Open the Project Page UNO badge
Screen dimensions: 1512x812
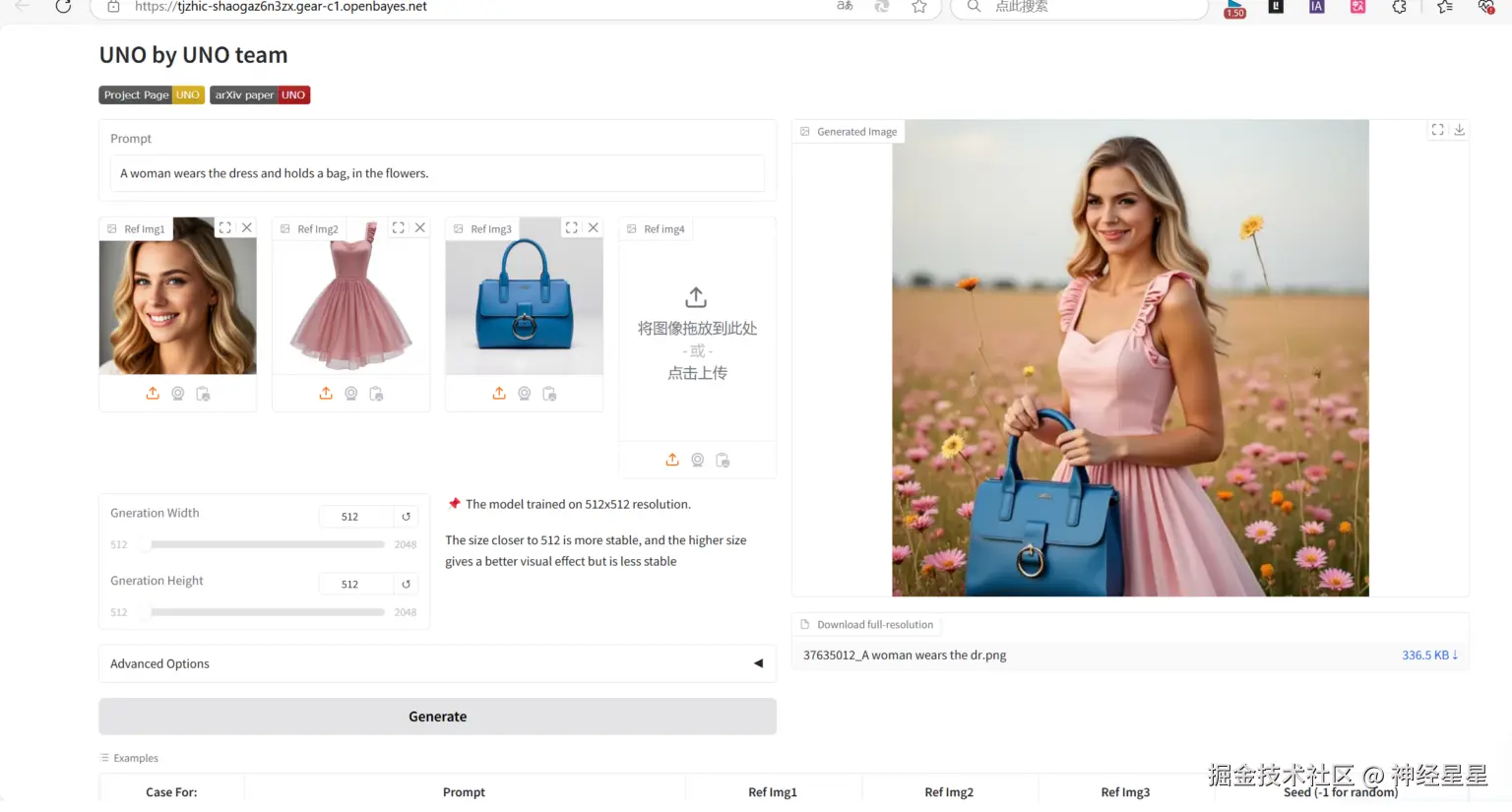pyautogui.click(x=152, y=95)
